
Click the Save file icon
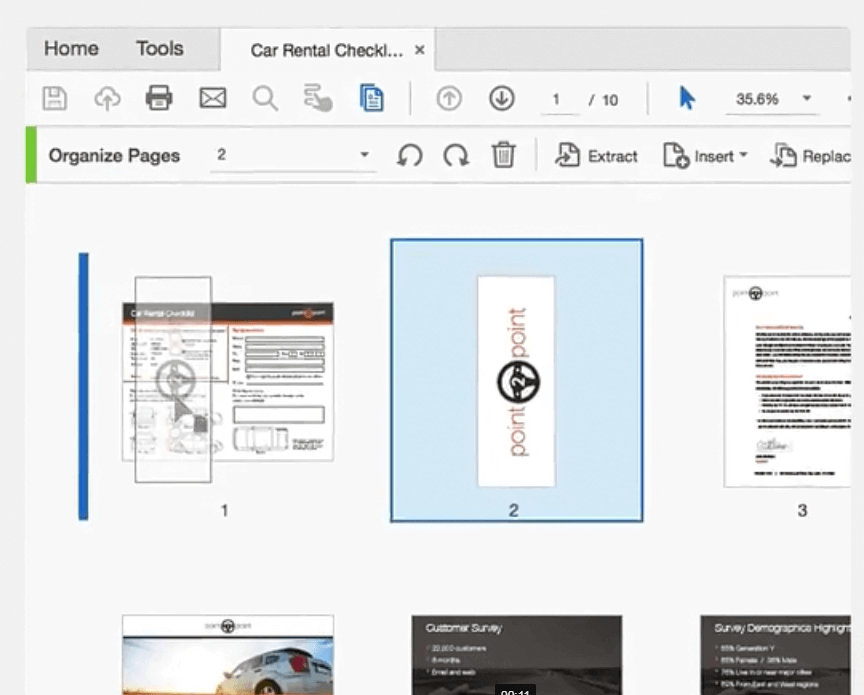(x=54, y=98)
